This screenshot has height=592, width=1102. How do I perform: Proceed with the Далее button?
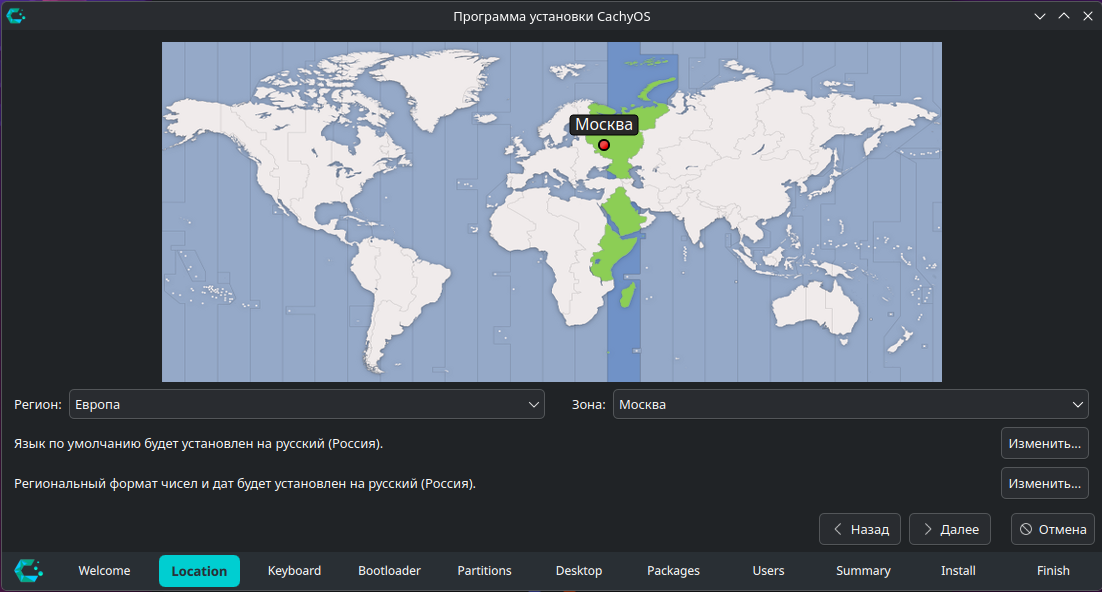click(x=949, y=529)
